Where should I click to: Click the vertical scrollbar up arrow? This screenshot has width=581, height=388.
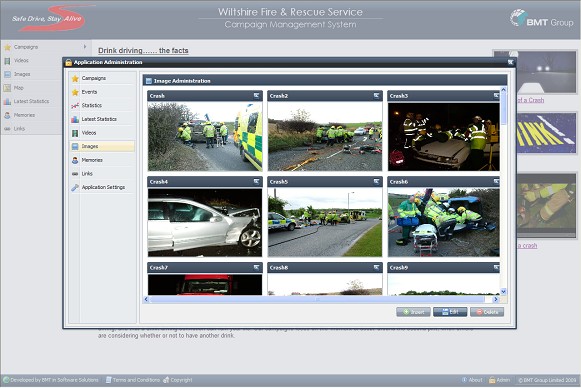click(x=504, y=90)
